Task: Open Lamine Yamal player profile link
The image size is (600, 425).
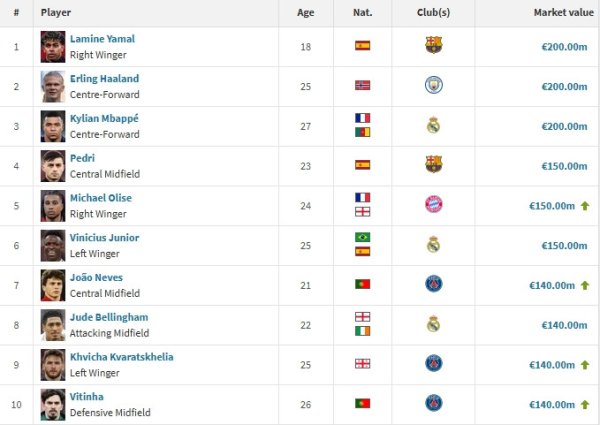Action: (x=102, y=39)
